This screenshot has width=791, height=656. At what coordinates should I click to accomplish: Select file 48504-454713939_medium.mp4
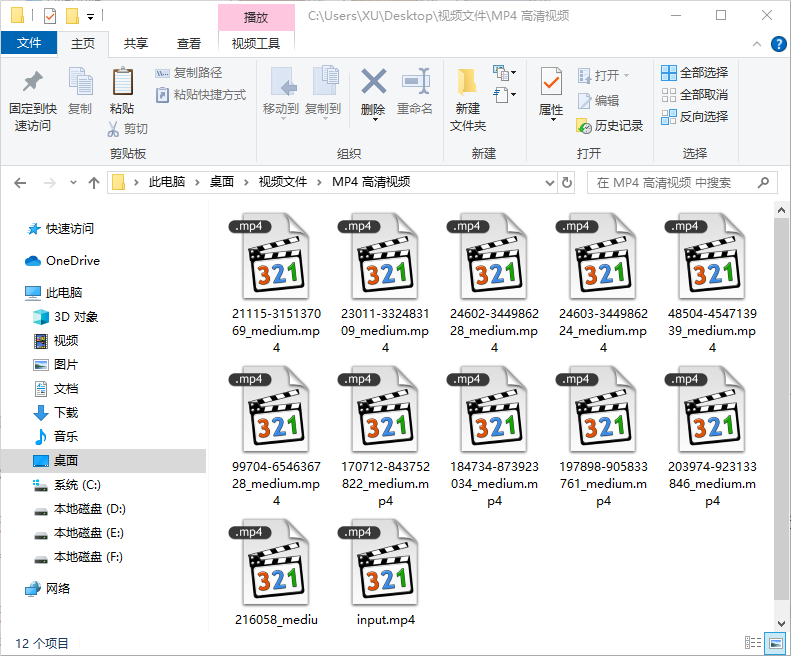pyautogui.click(x=712, y=283)
